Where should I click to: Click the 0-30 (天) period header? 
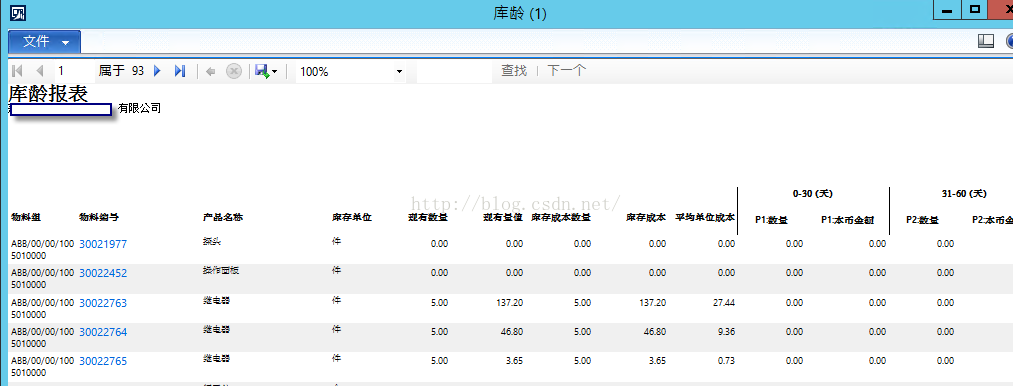pos(813,193)
